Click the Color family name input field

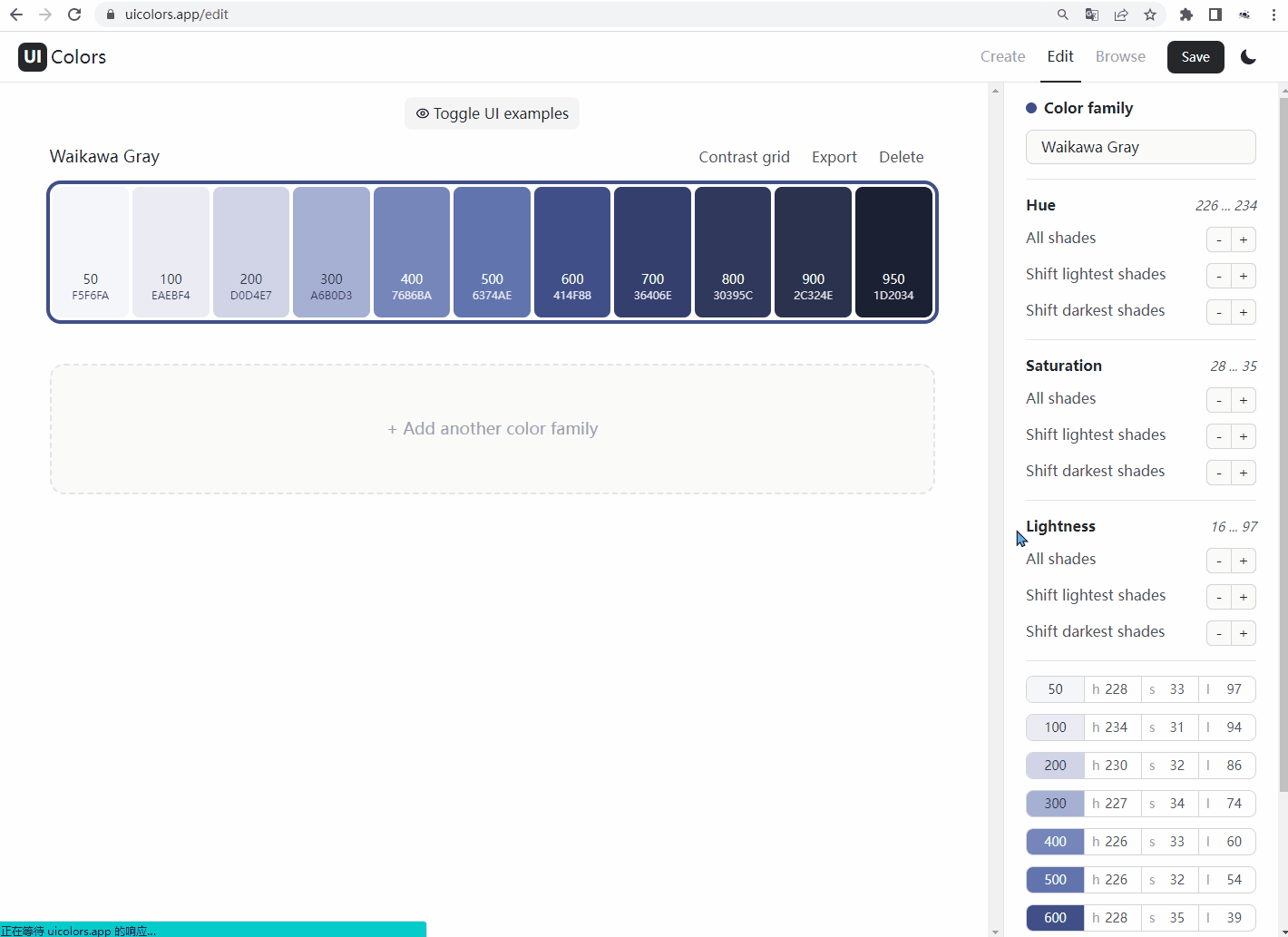pyautogui.click(x=1140, y=147)
